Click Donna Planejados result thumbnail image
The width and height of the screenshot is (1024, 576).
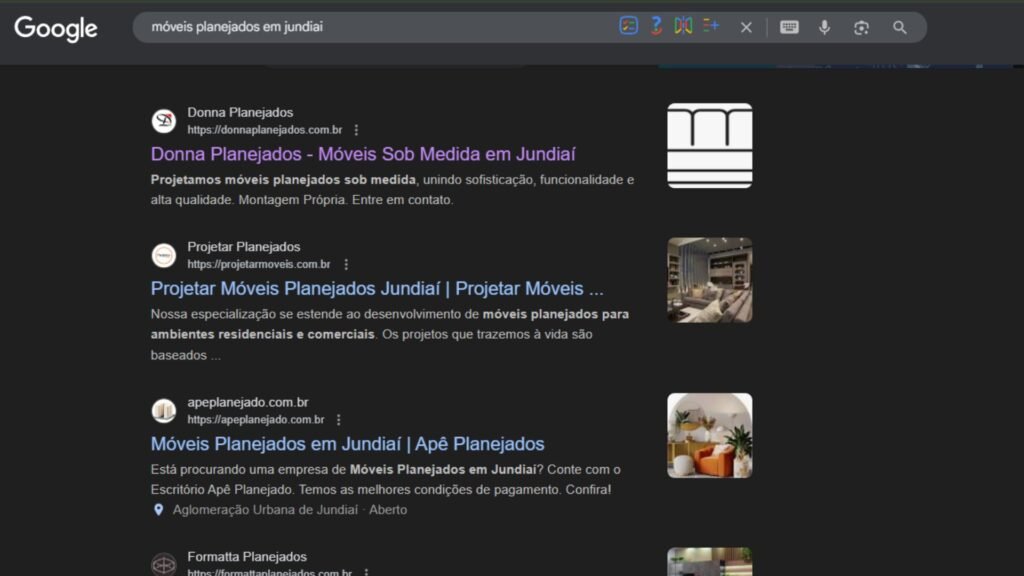(x=709, y=146)
